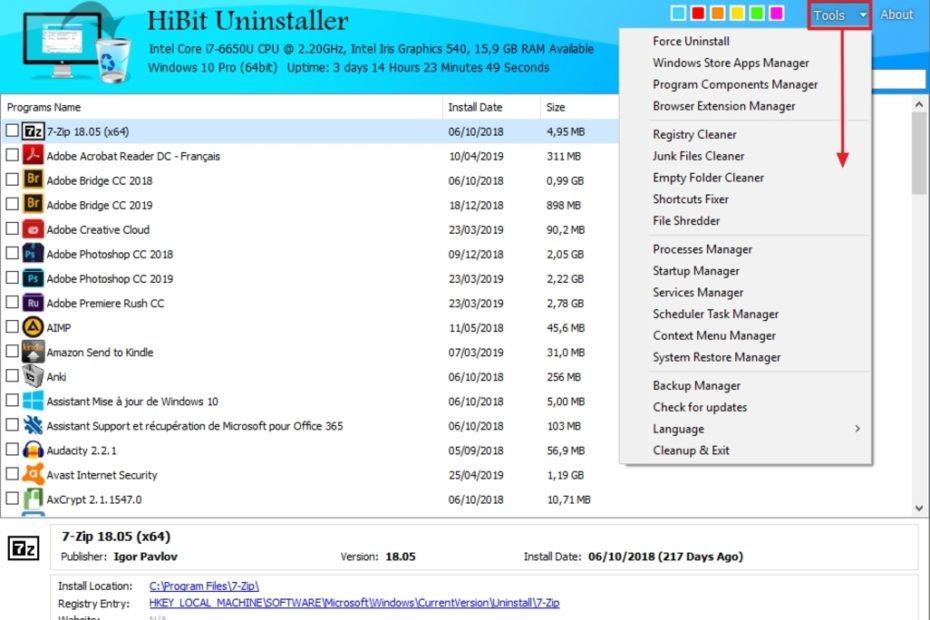The width and height of the screenshot is (930, 620).
Task: Pick the magenta theme color swatch
Action: click(x=776, y=13)
